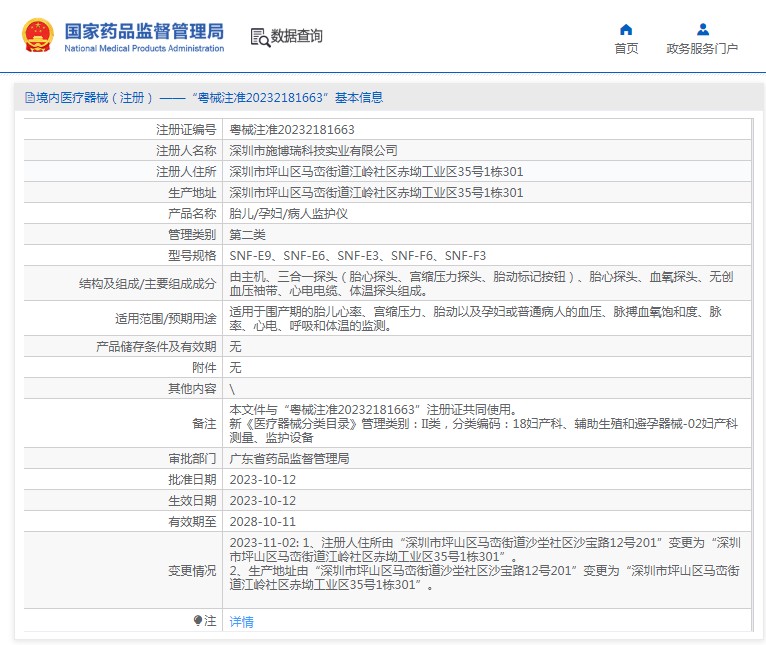
Task: Click the 生效日期 value 2023-10-12
Action: tap(263, 500)
